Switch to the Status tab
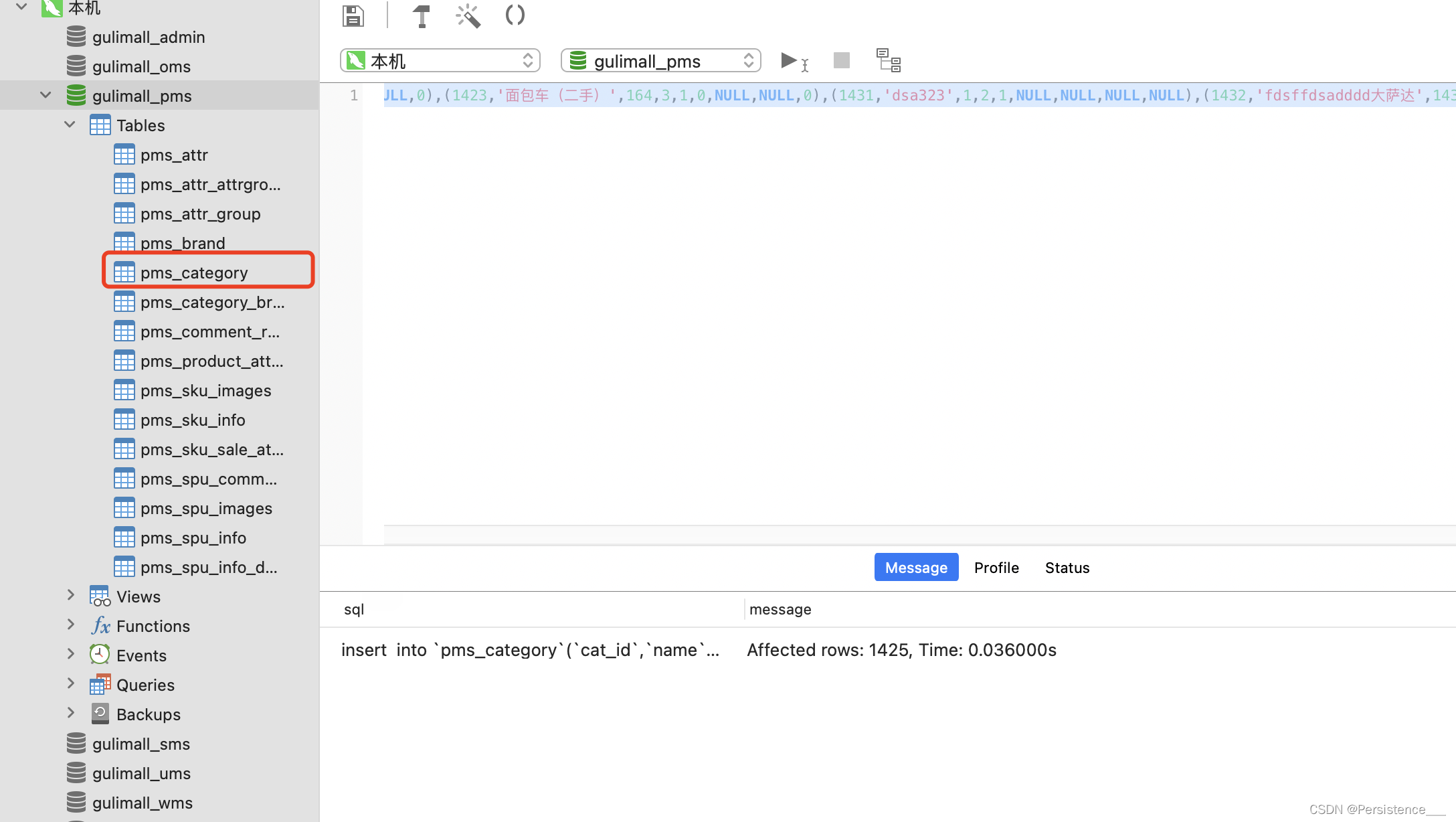1456x822 pixels. (1067, 568)
